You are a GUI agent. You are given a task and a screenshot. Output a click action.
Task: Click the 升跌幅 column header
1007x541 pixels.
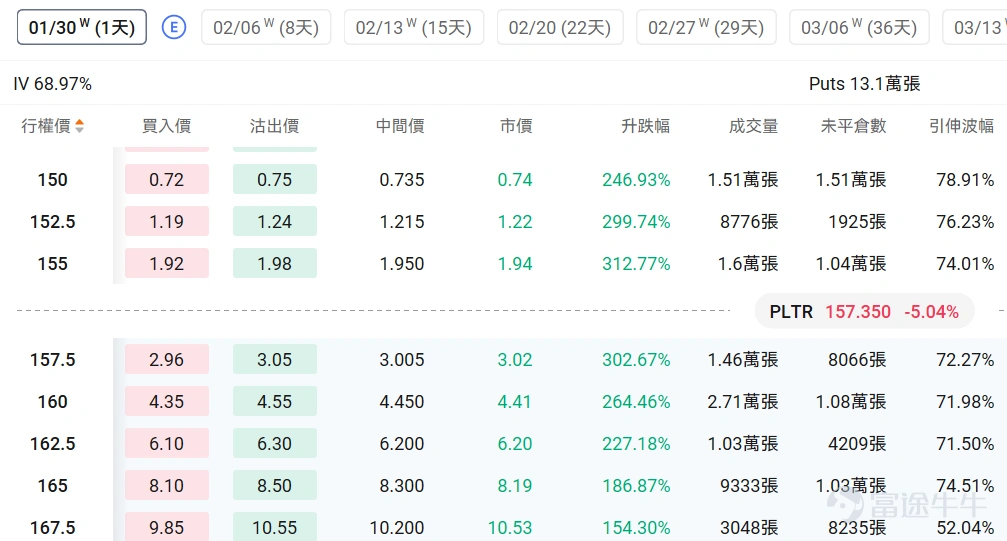pos(645,126)
